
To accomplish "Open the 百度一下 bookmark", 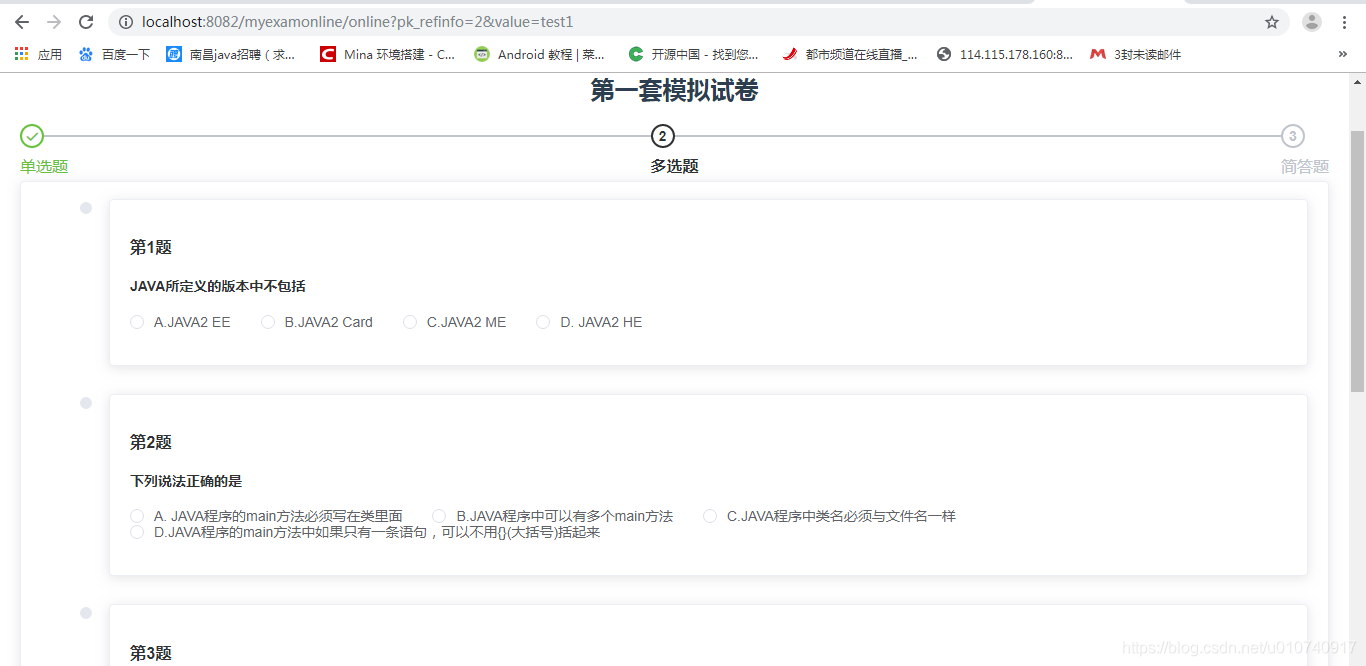I will pyautogui.click(x=114, y=54).
